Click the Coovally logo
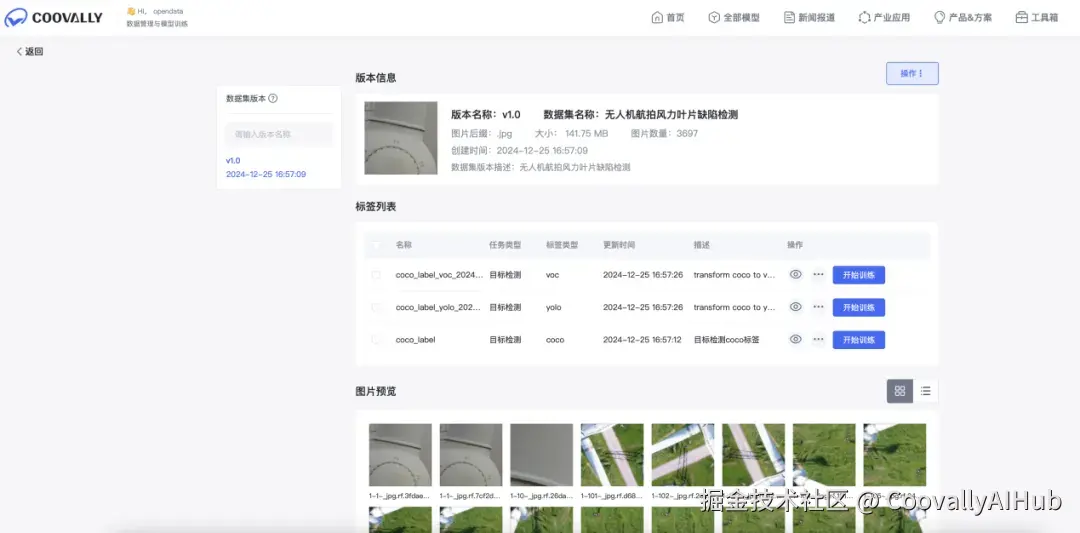Image resolution: width=1080 pixels, height=533 pixels. point(53,17)
